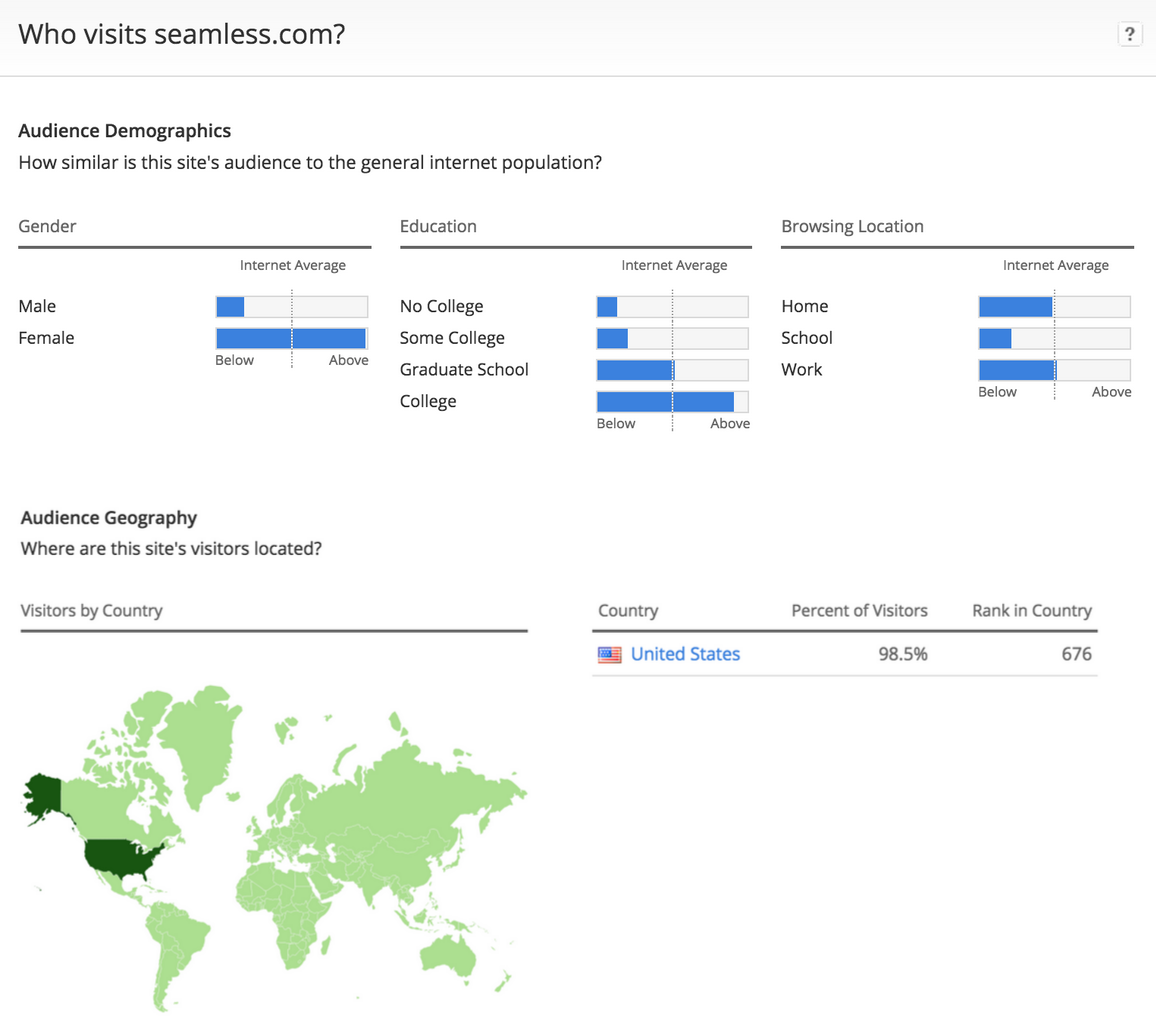This screenshot has height=1026, width=1156.
Task: Click the Home browsing location bar
Action: 1054,307
